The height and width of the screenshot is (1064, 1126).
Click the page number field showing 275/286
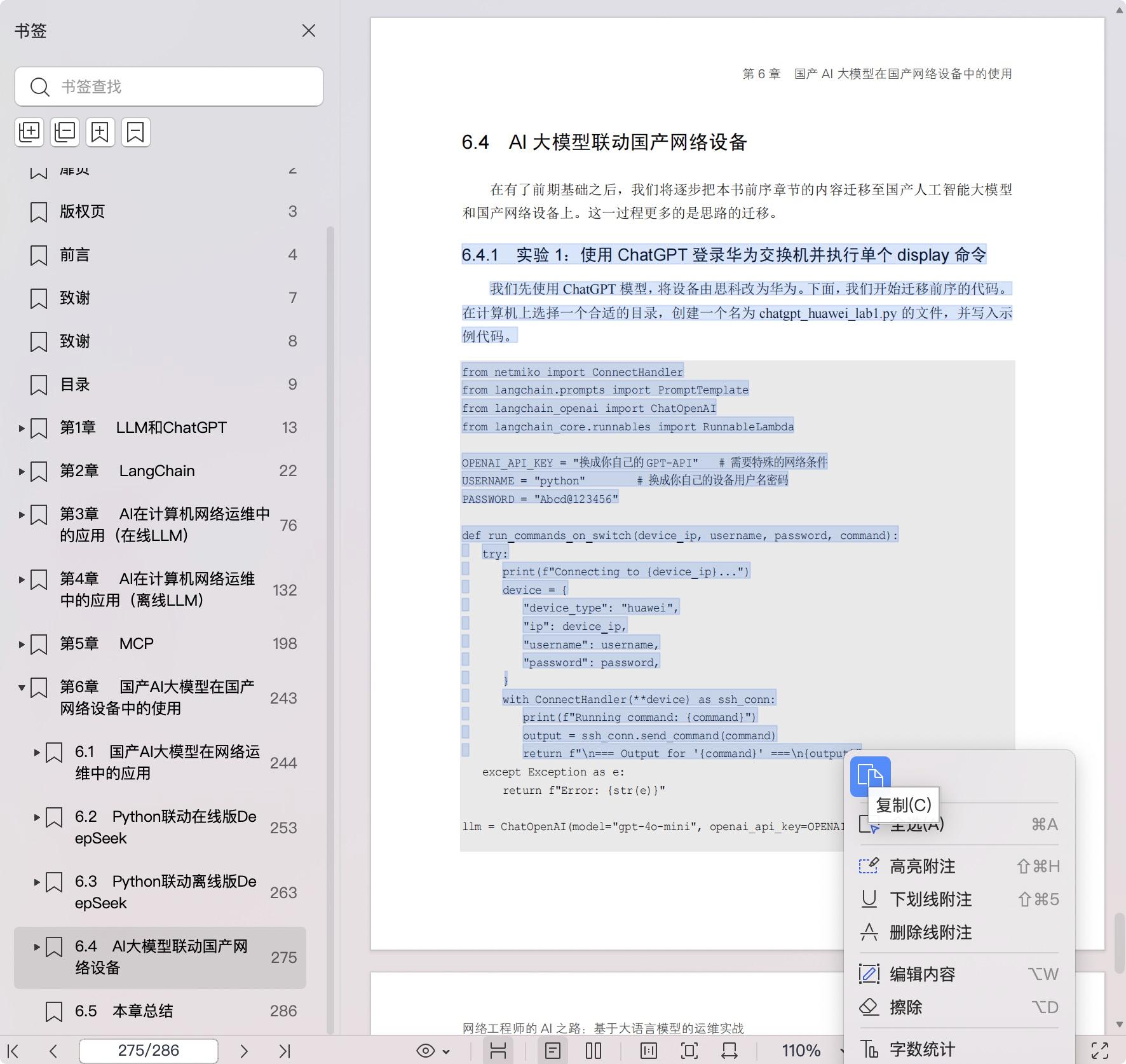(147, 1051)
